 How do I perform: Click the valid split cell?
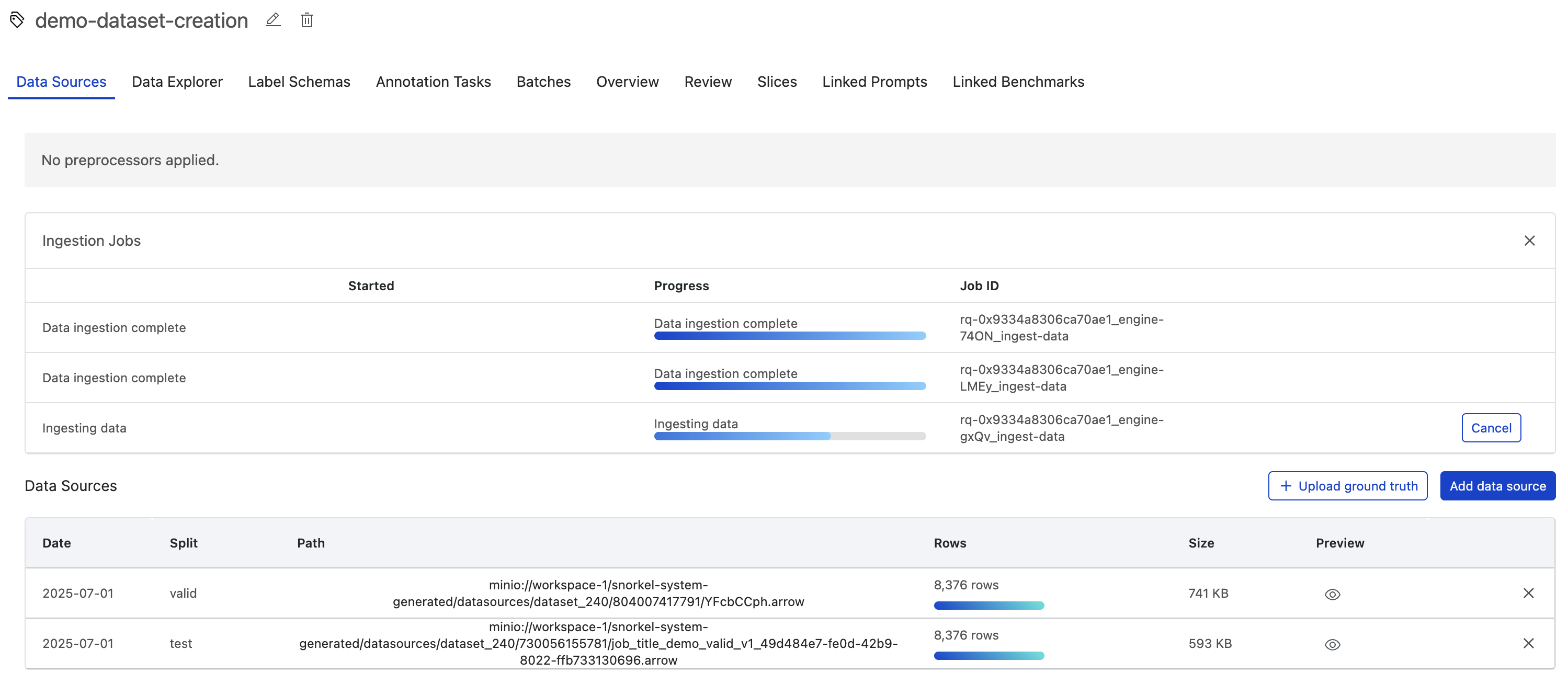tap(183, 592)
